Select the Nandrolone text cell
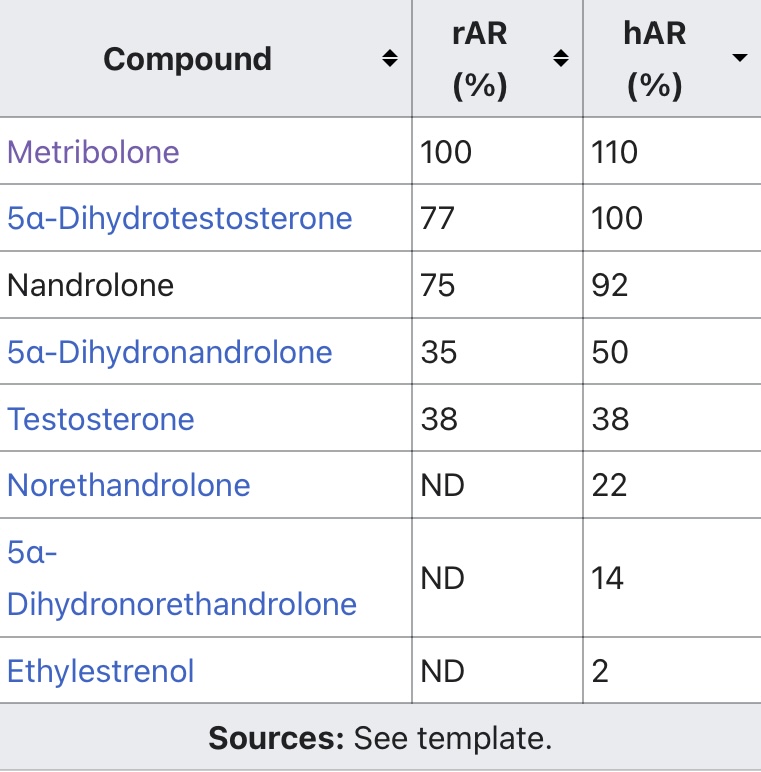 pos(91,285)
